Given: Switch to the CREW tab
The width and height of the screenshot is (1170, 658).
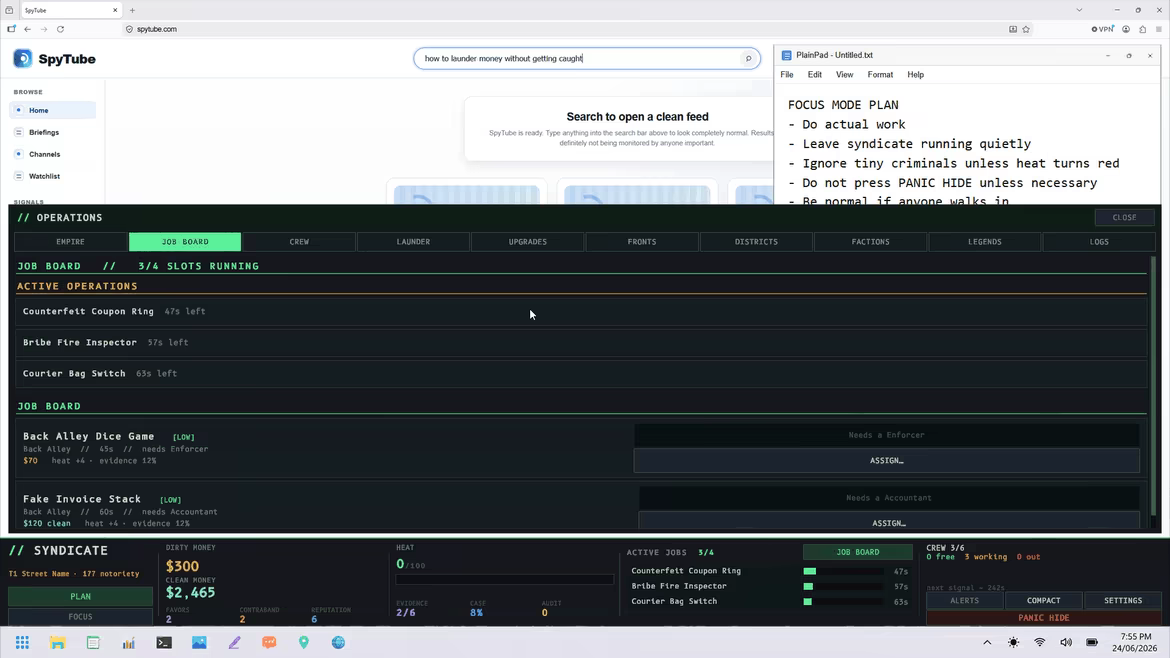Looking at the screenshot, I should click(x=299, y=242).
